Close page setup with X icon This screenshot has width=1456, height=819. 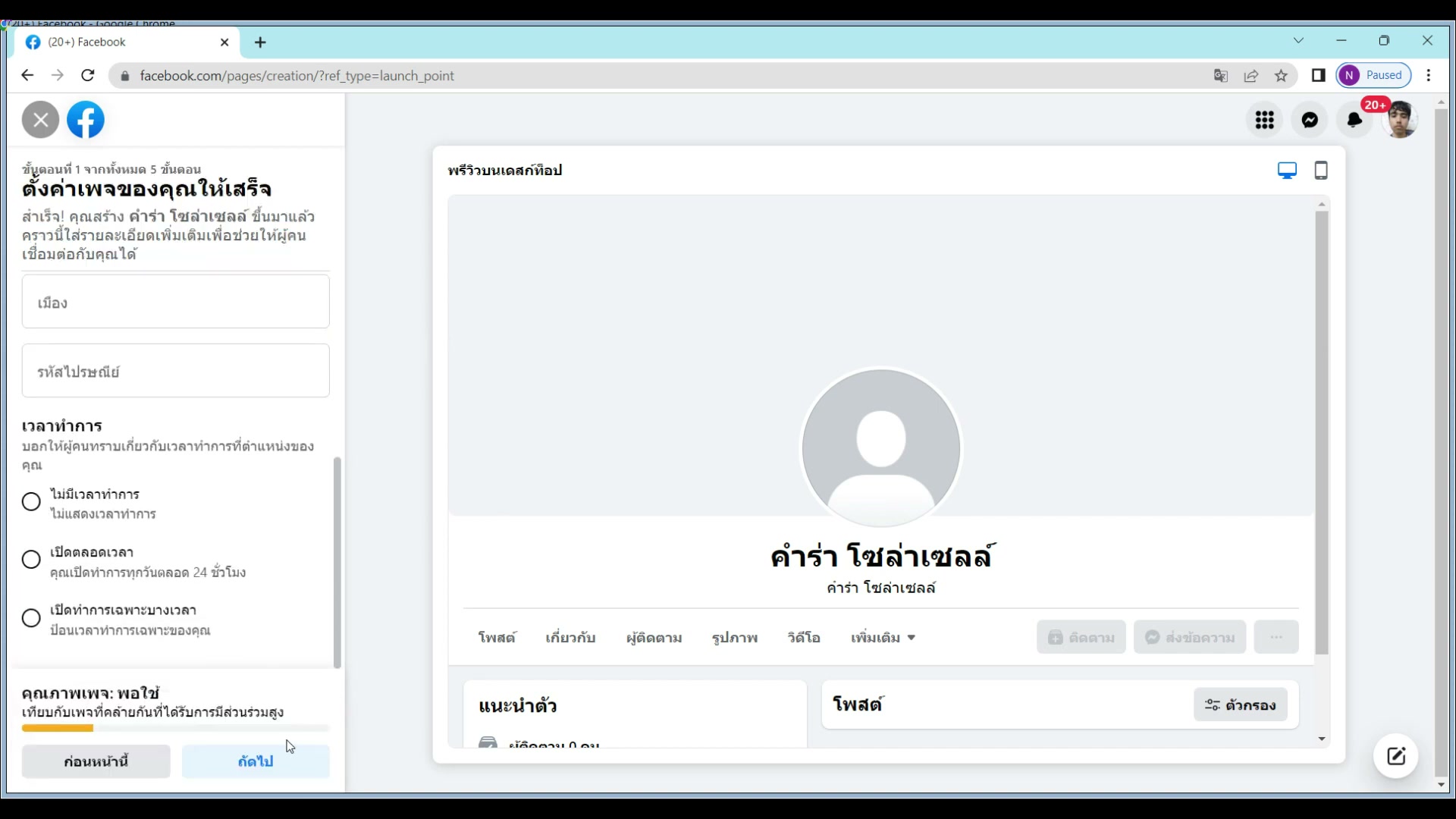[40, 120]
